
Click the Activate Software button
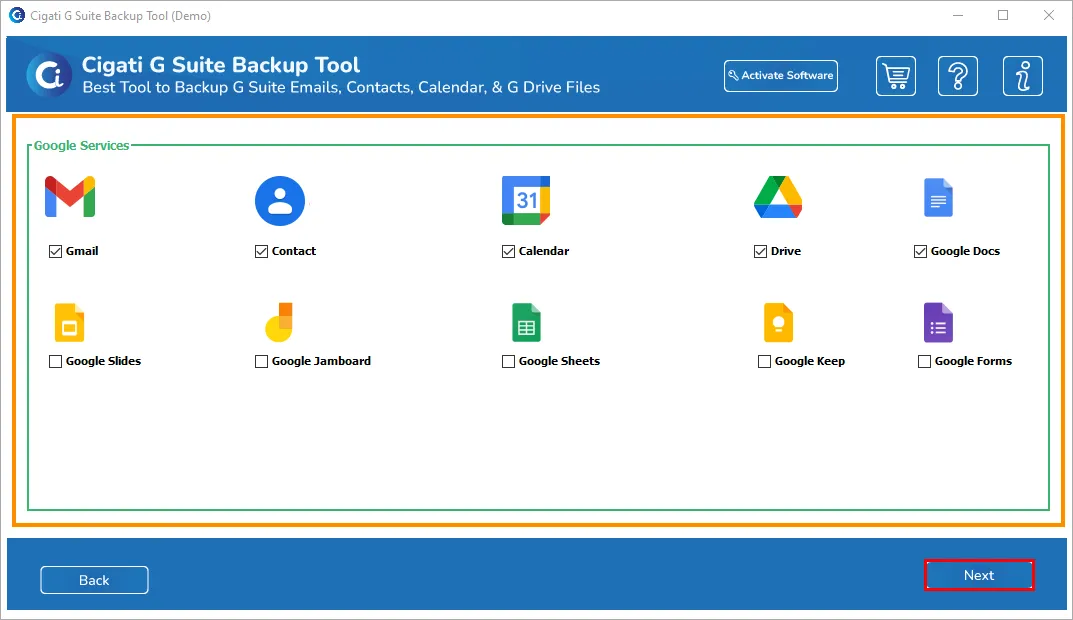point(781,75)
